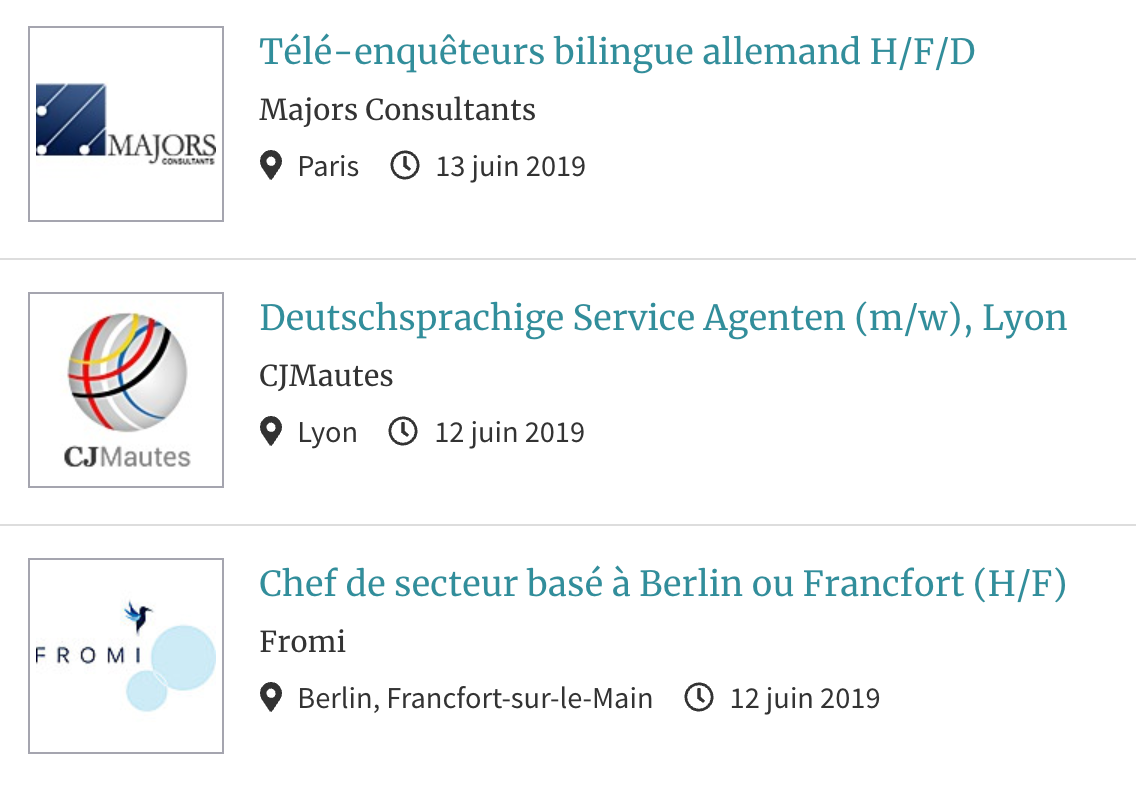Open Chef de secteur Berlin ou Francfort listing
The height and width of the screenshot is (786, 1136).
coord(663,584)
